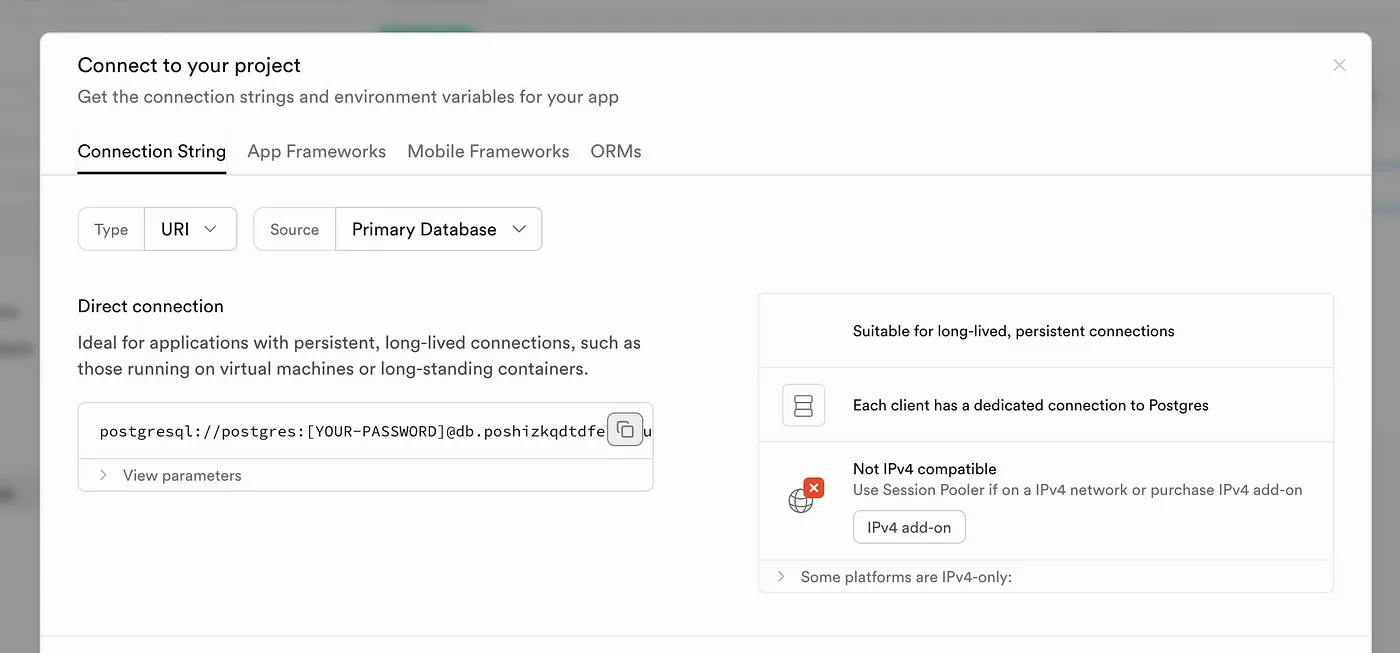Viewport: 1400px width, 653px height.
Task: Switch to the App Frameworks tab
Action: pos(316,152)
